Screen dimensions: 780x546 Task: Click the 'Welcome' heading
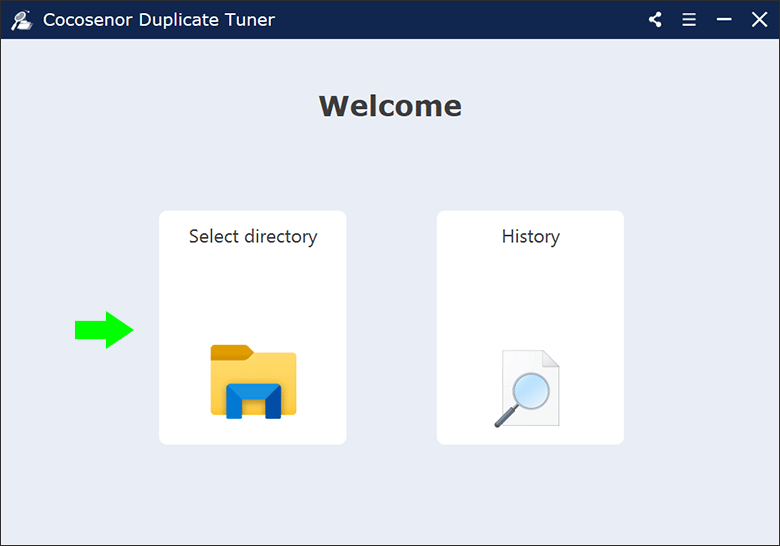pyautogui.click(x=390, y=106)
